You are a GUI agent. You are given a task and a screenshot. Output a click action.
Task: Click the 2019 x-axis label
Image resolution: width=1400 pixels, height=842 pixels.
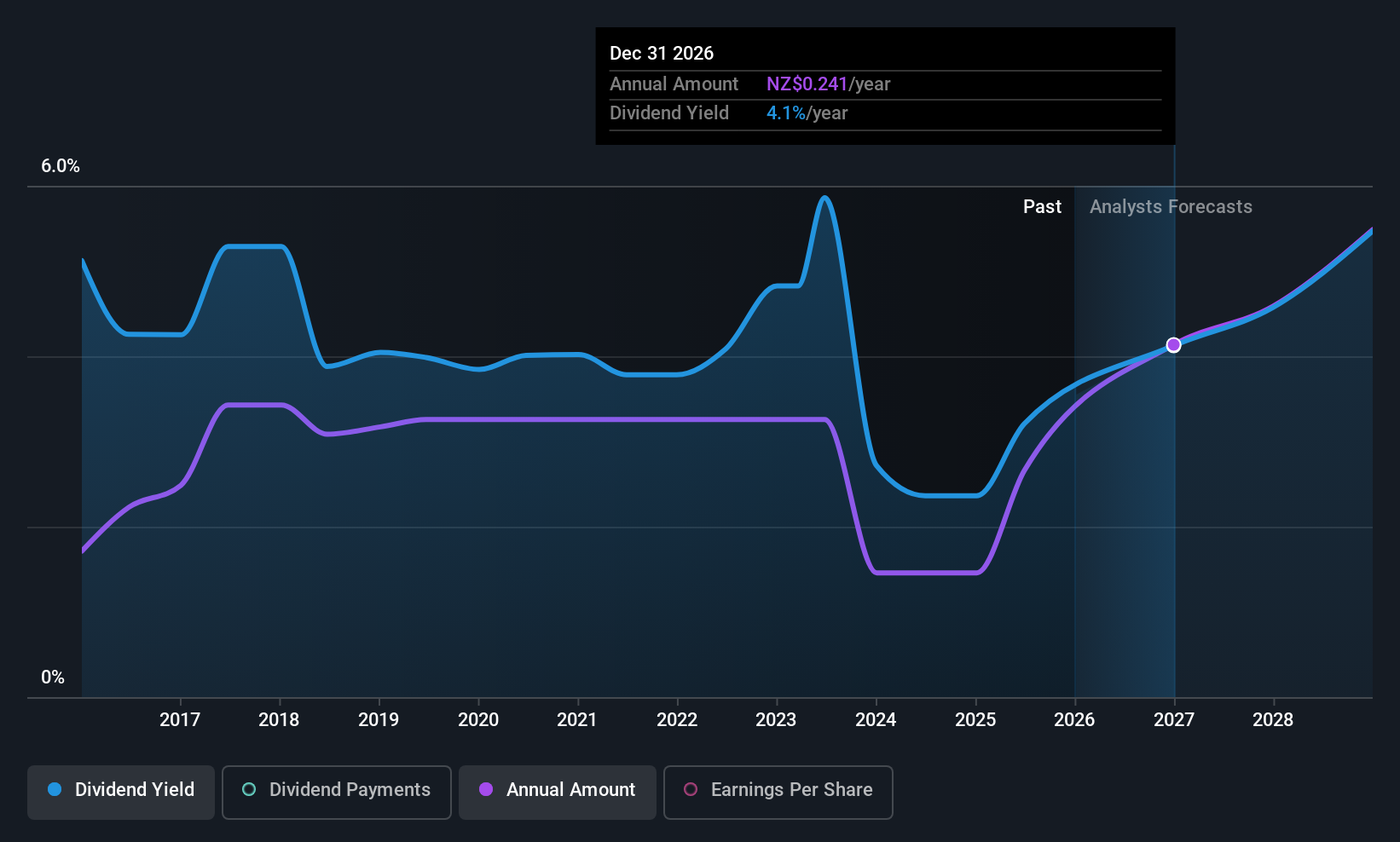click(x=379, y=719)
